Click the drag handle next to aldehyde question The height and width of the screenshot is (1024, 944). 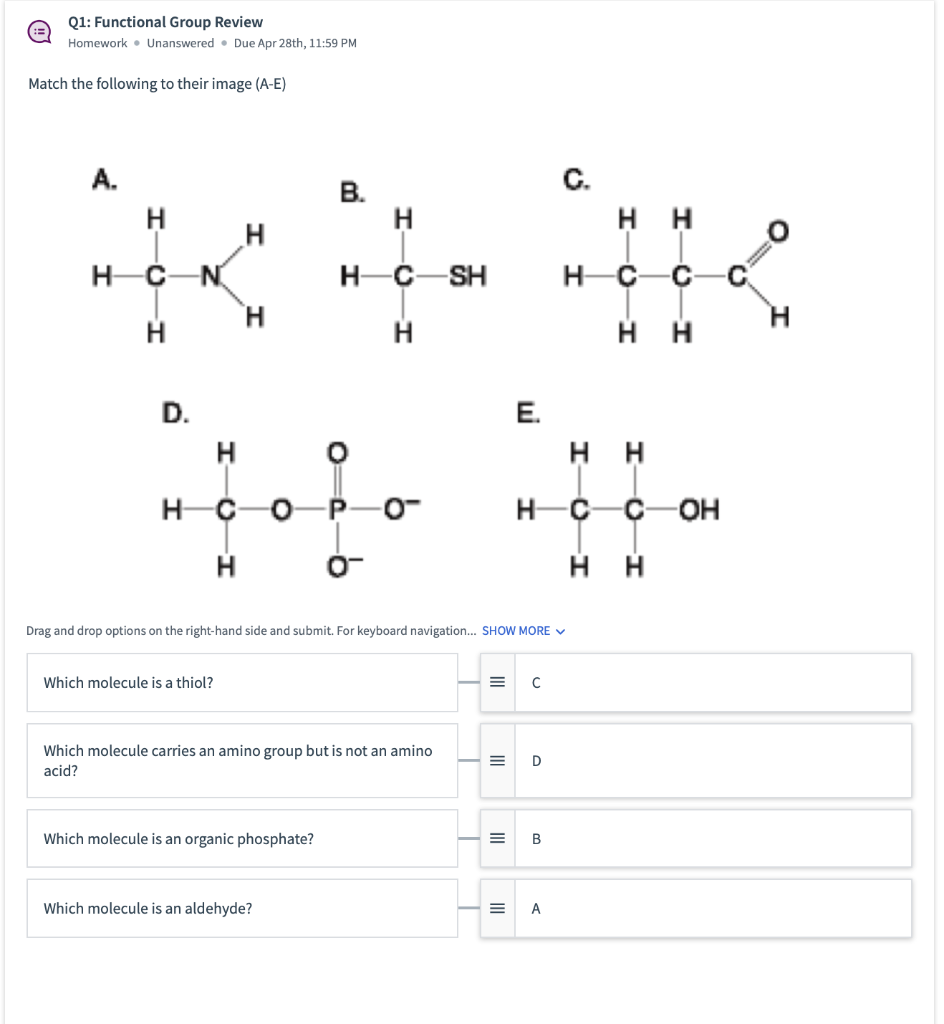coord(495,907)
